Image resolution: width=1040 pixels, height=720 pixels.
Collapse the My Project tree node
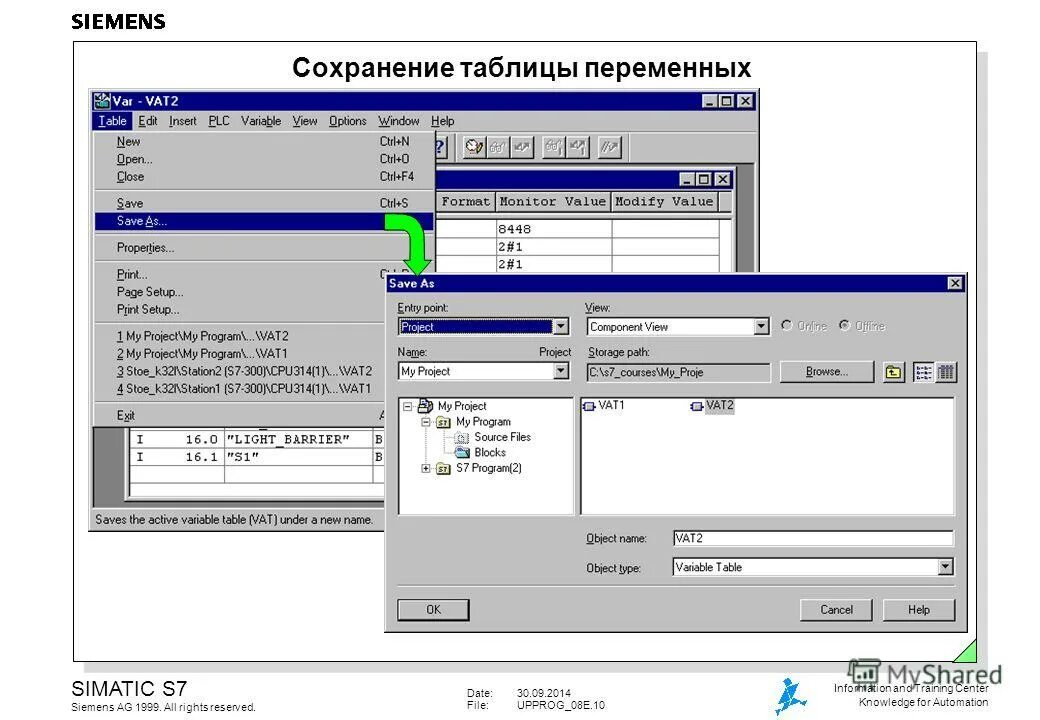coord(408,406)
